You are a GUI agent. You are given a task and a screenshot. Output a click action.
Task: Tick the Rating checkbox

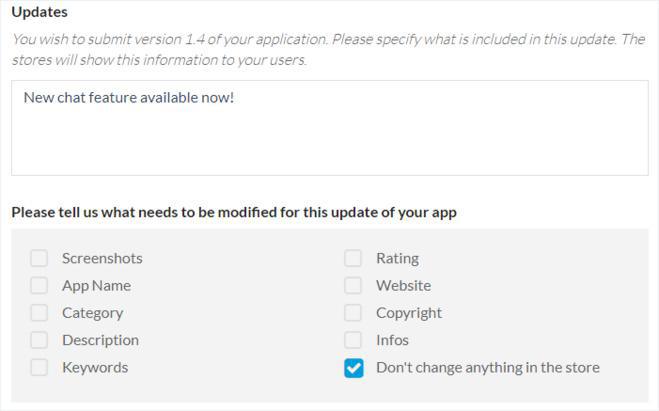(x=353, y=258)
